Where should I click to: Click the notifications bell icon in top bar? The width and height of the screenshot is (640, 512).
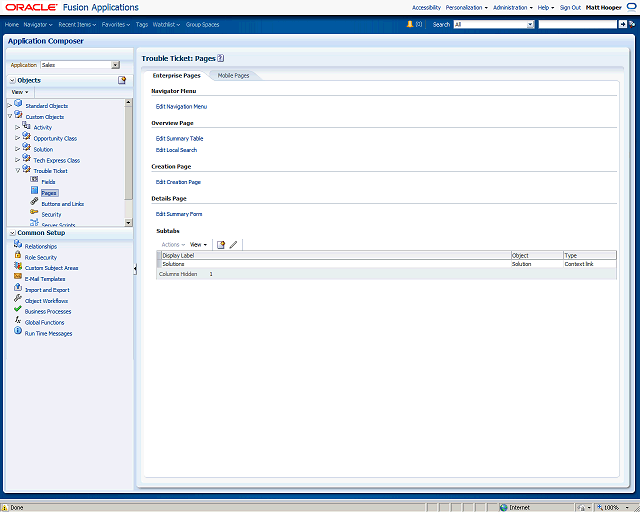coord(410,24)
